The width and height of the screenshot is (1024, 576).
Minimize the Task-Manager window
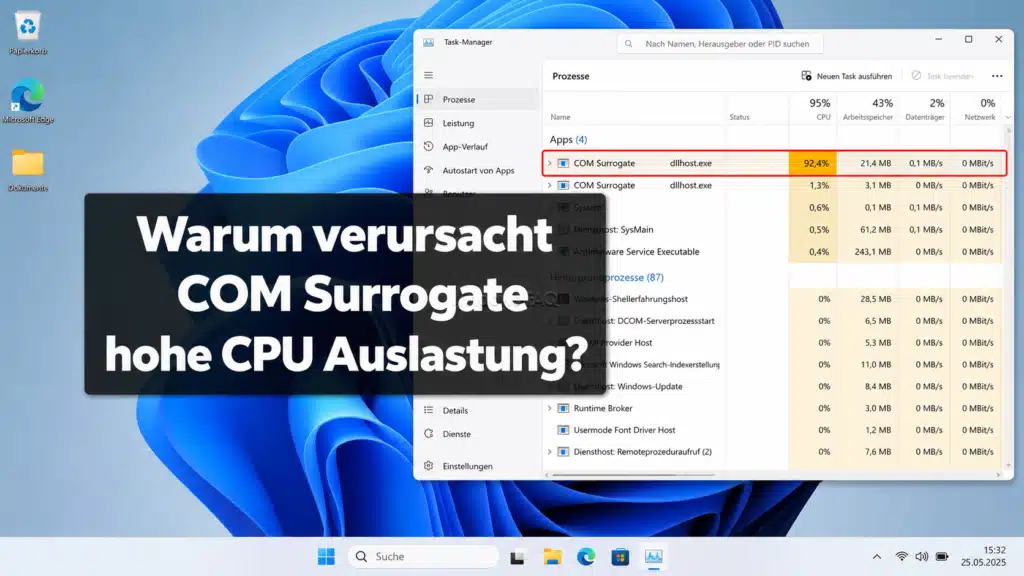pos(938,39)
